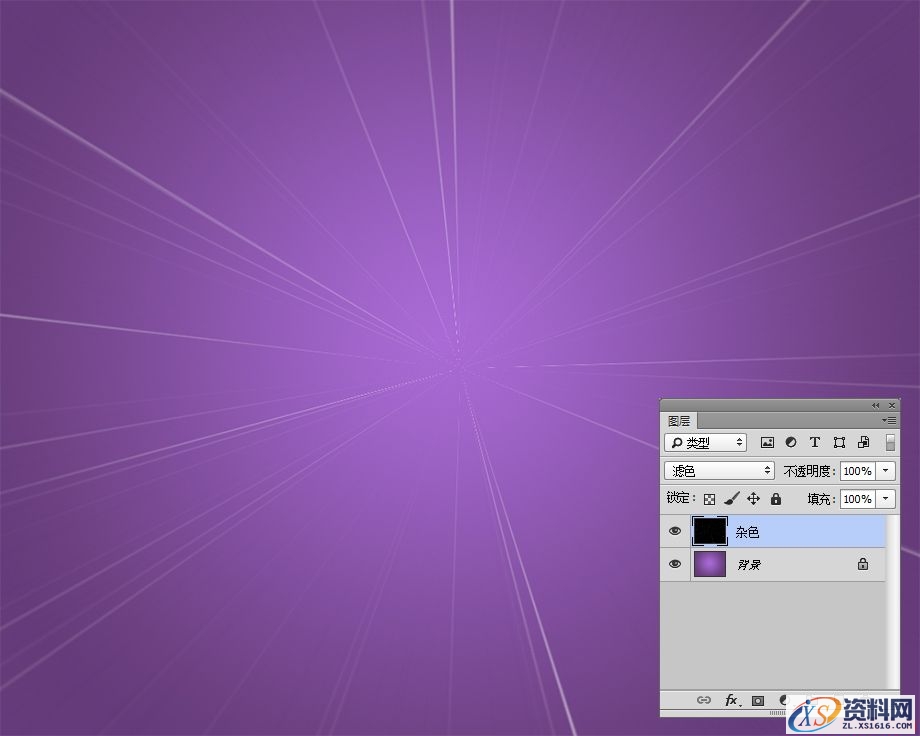Viewport: 920px width, 736px height.
Task: Hide the 背景 layer using its eye icon
Action: (x=675, y=564)
